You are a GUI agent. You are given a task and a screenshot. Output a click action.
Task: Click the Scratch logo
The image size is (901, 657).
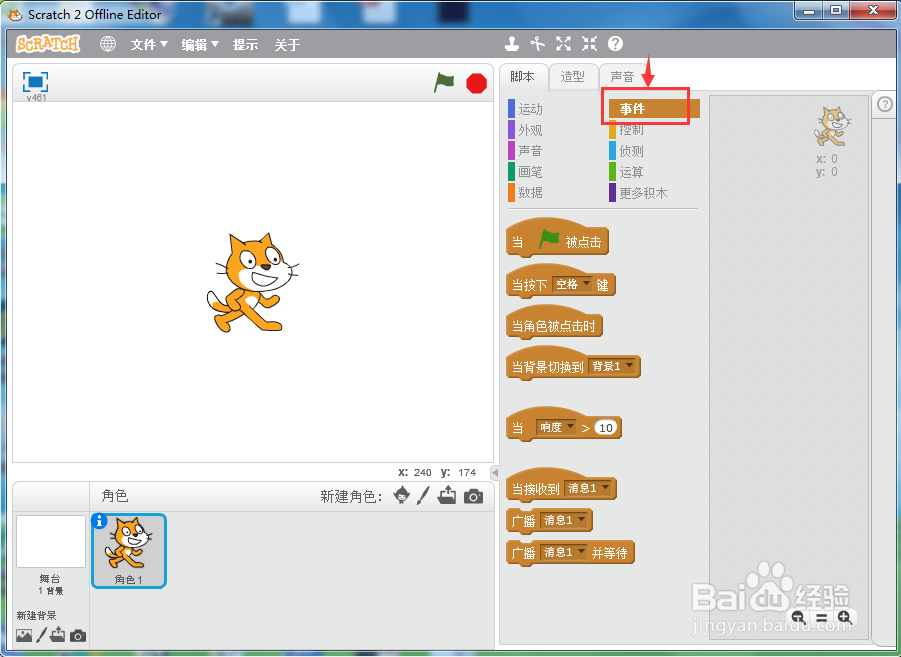coord(48,44)
